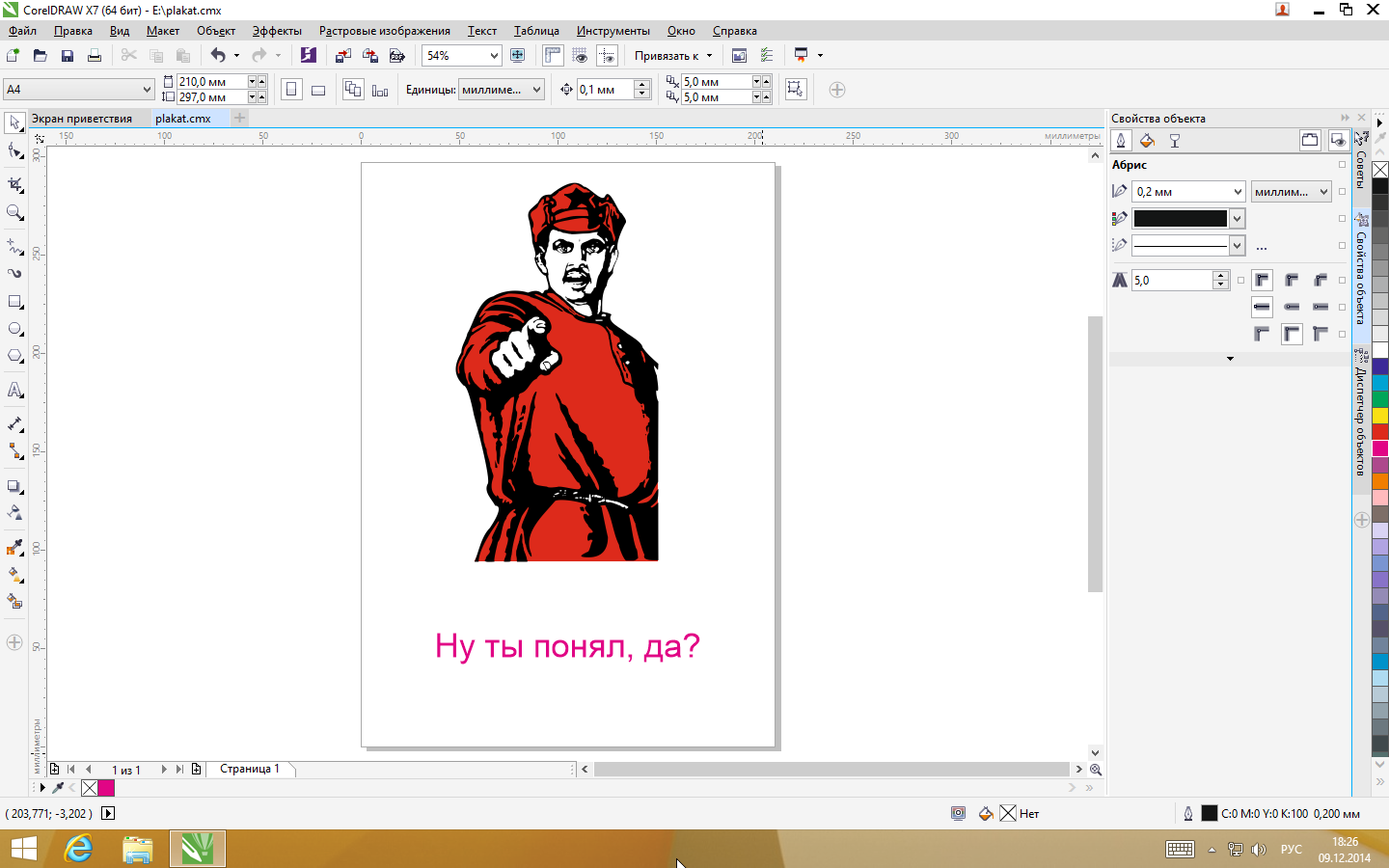Choose the round line caps option

[x=1292, y=307]
